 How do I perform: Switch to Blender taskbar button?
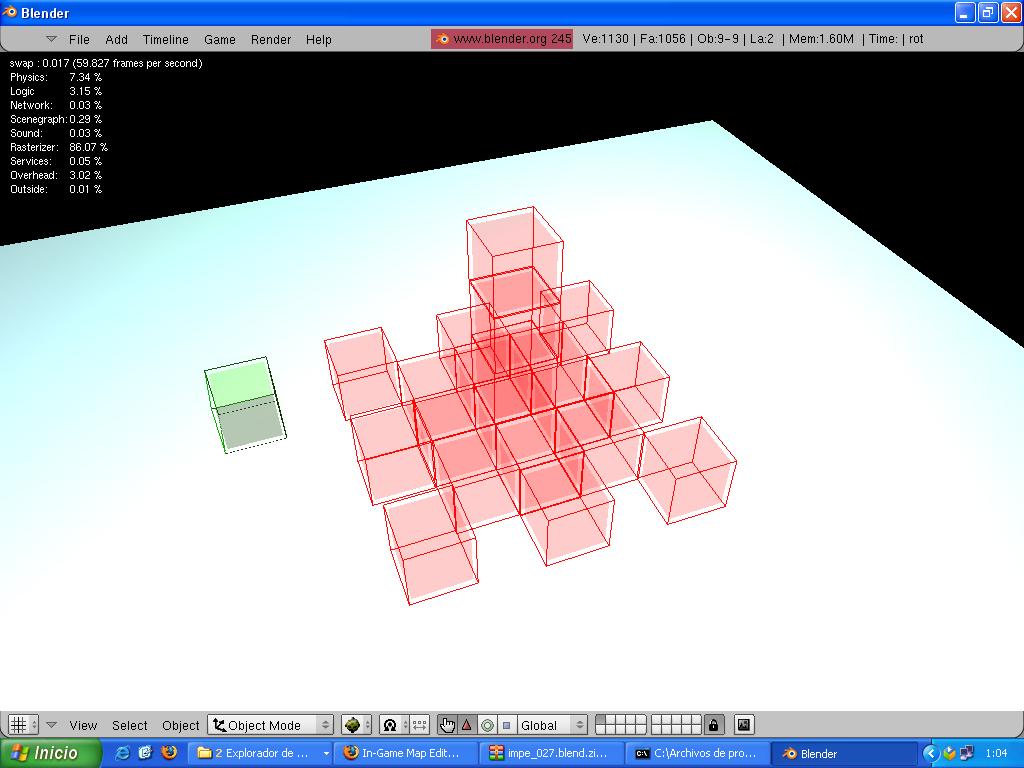pyautogui.click(x=843, y=753)
